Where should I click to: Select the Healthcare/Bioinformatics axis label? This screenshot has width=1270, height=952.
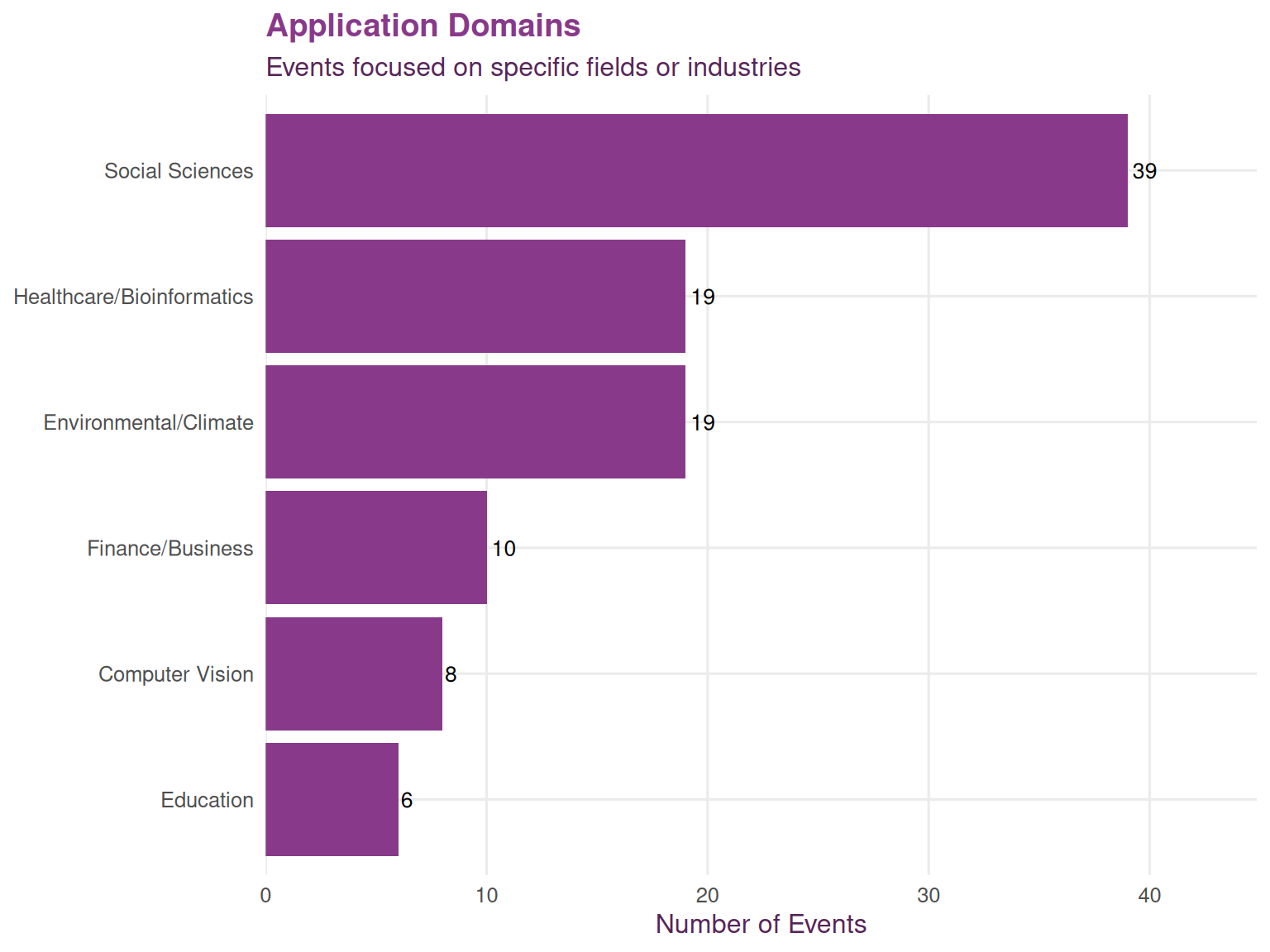tap(133, 297)
